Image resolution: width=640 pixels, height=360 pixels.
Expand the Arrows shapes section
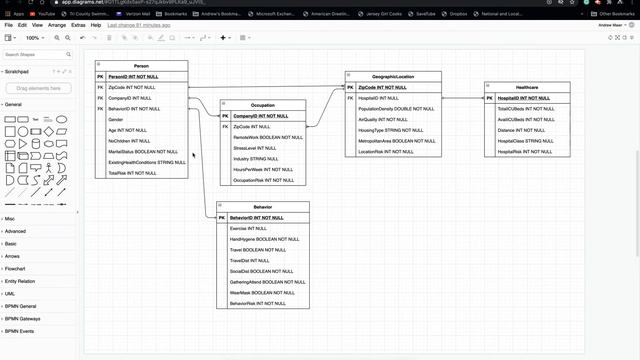(12, 256)
